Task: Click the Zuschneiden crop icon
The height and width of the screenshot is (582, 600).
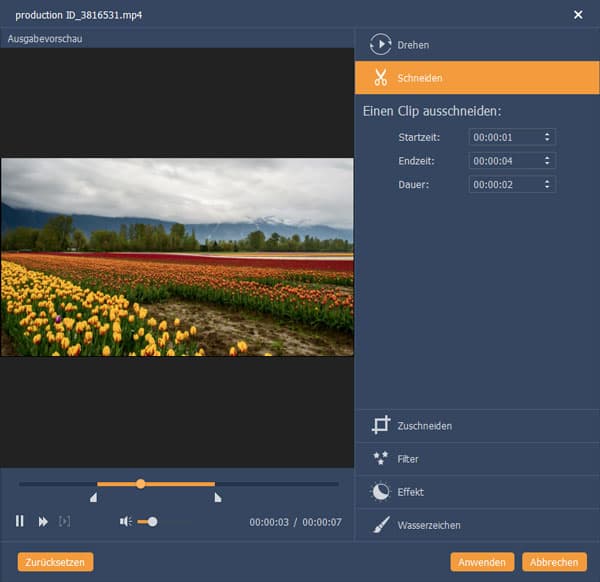Action: point(380,426)
